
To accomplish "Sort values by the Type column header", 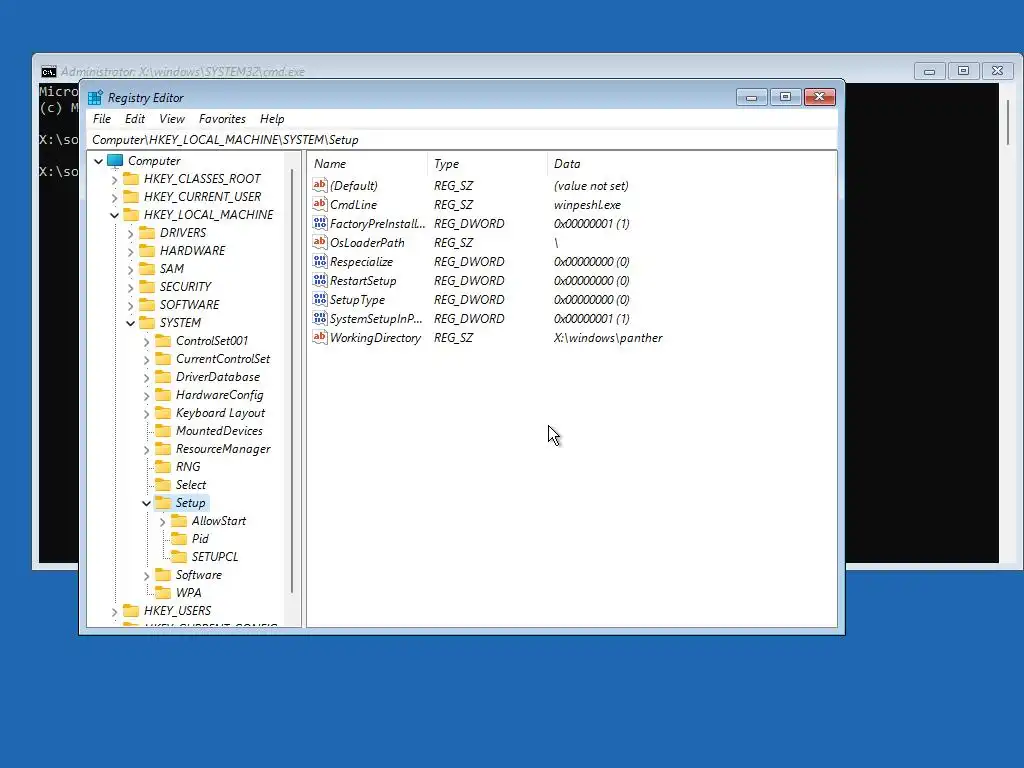I will click(487, 164).
